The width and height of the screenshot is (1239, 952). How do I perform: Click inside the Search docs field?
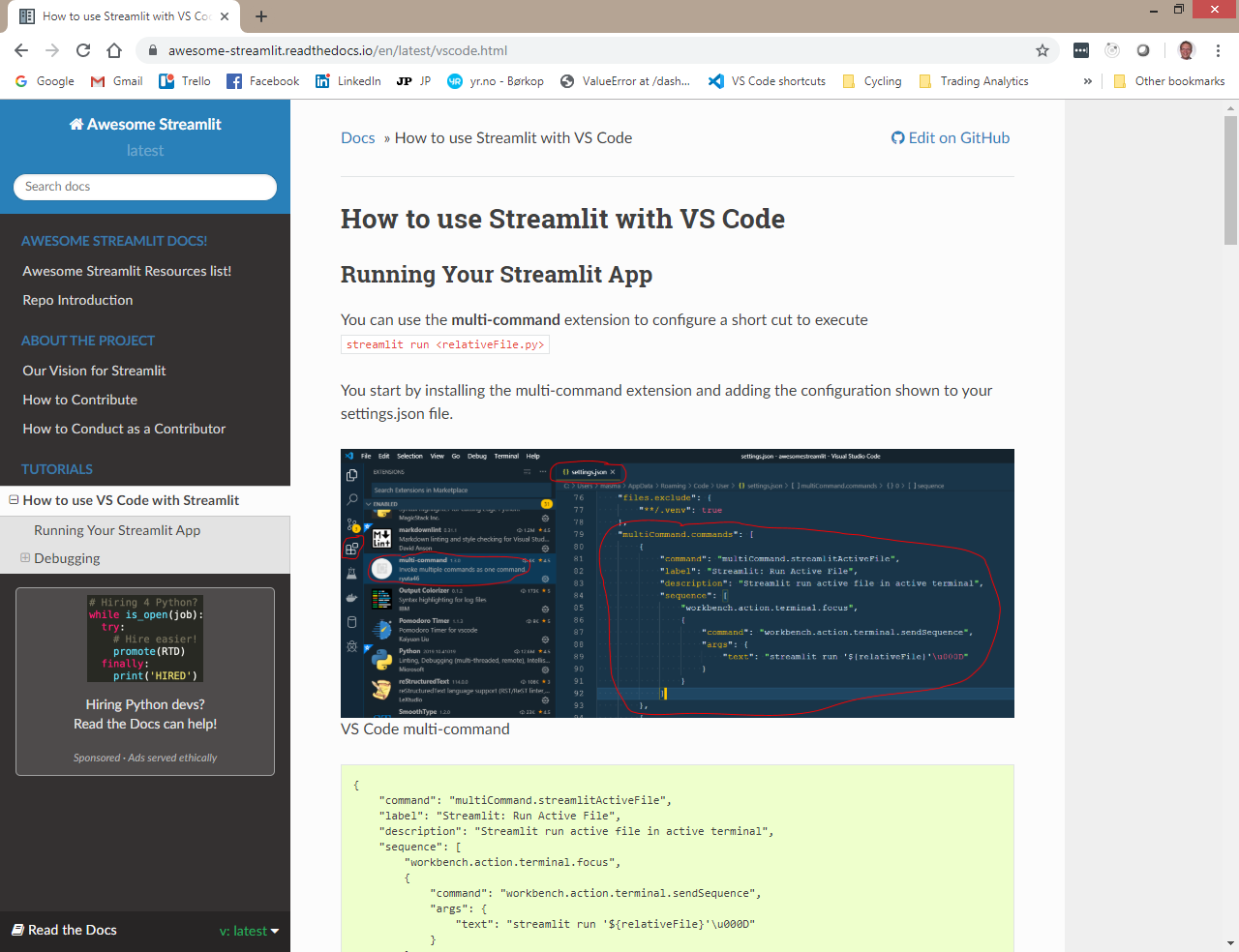[144, 186]
